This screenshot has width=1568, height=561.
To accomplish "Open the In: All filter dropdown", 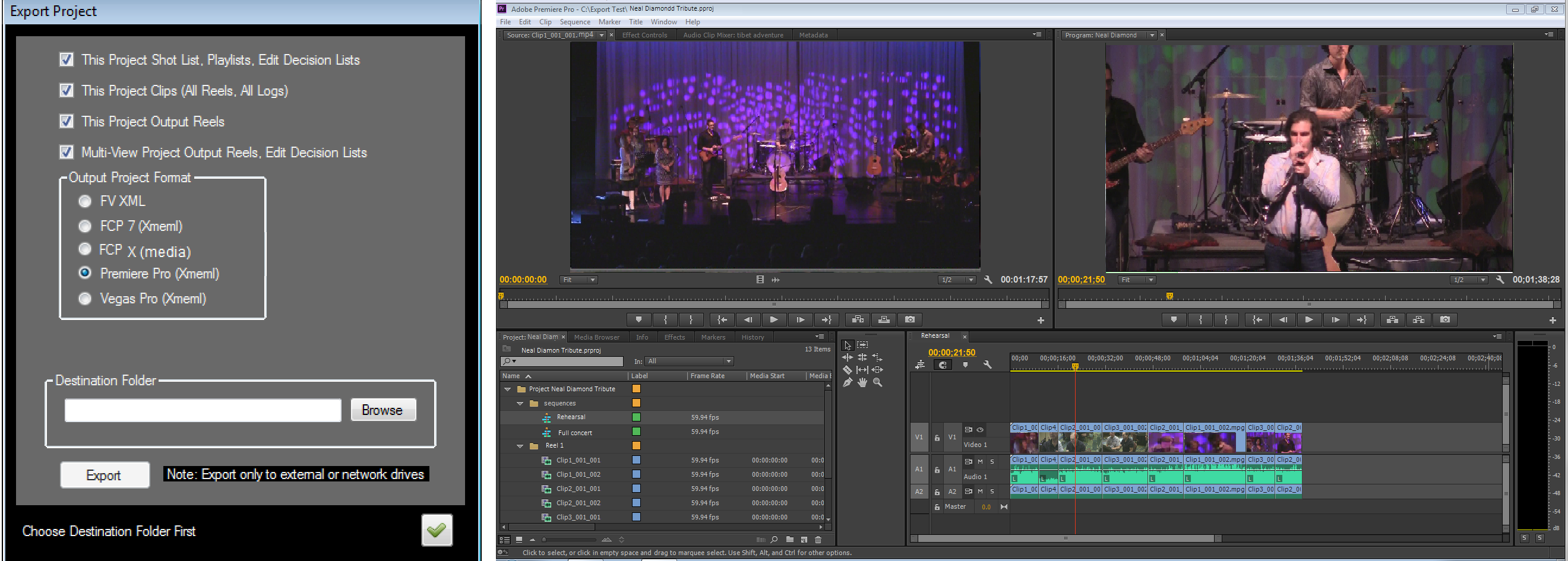I will coord(689,362).
